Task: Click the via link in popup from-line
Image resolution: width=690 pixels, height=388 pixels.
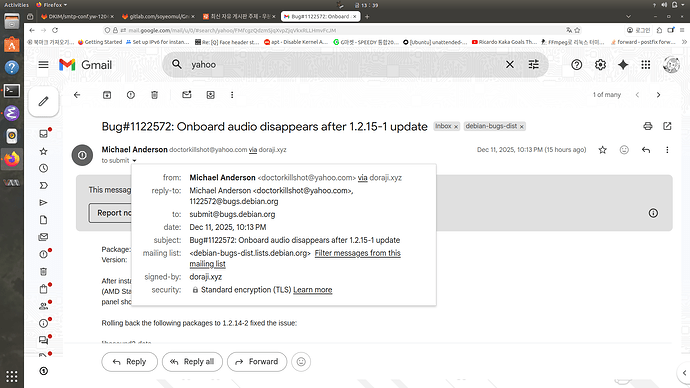Action: pos(363,178)
